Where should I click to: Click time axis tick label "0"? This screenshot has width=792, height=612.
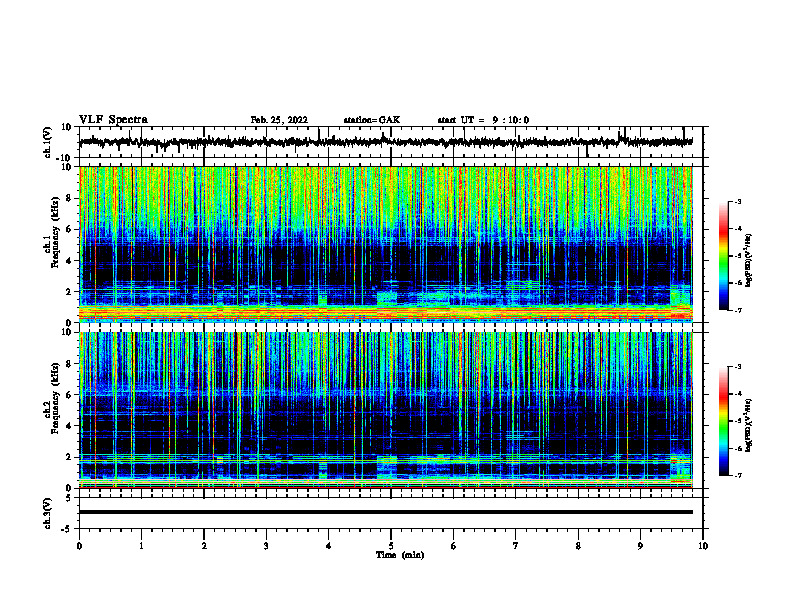point(79,546)
